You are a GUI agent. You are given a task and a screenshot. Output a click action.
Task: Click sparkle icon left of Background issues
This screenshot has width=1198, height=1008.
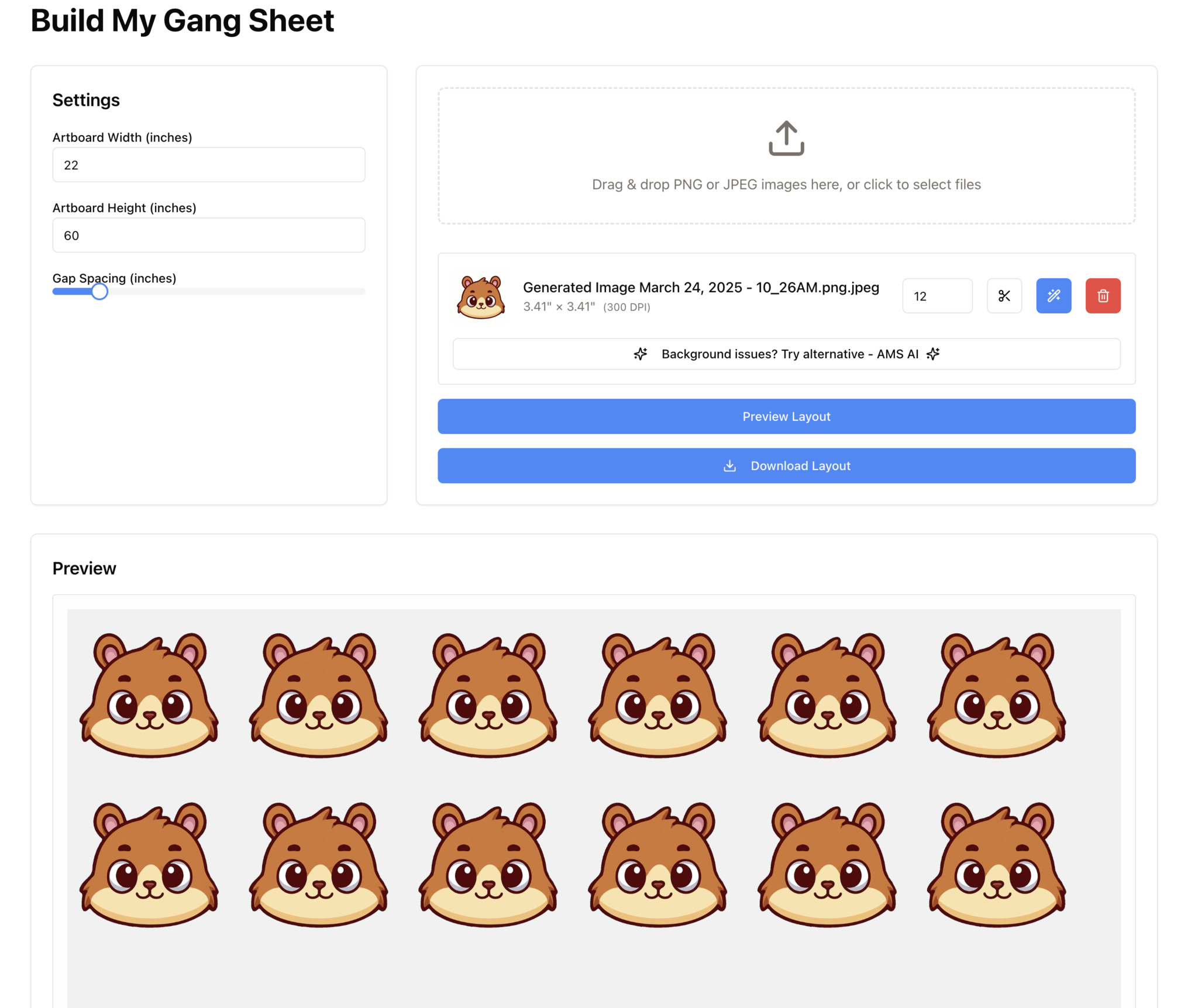point(640,354)
